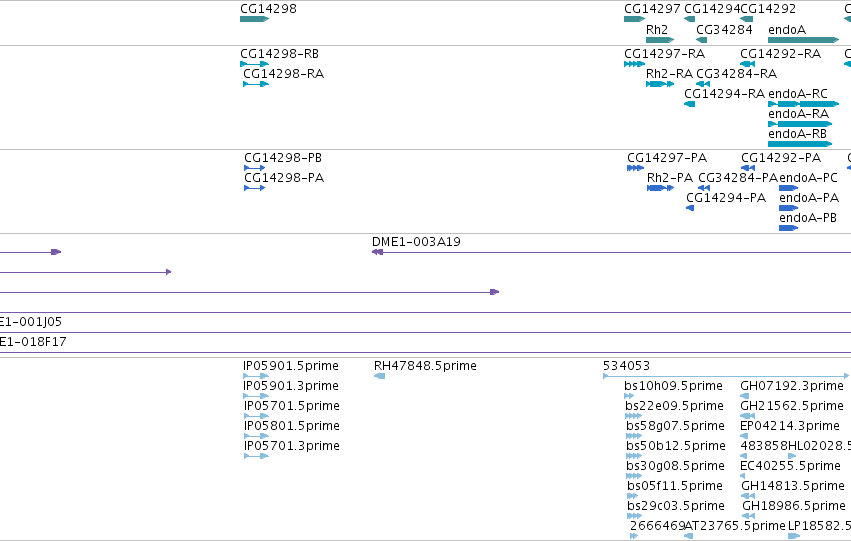Select the 534053 long feature line
Viewport: 851px width, 541px height.
point(726,376)
